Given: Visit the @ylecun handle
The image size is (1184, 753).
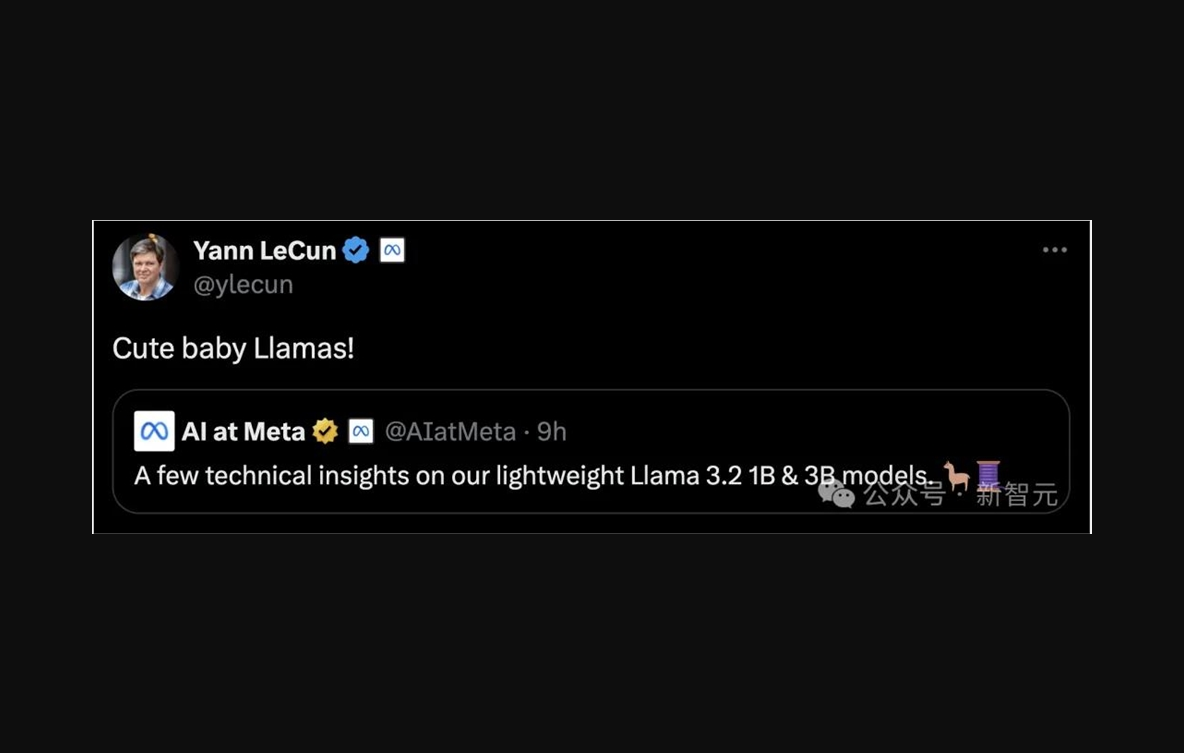Looking at the screenshot, I should [243, 285].
